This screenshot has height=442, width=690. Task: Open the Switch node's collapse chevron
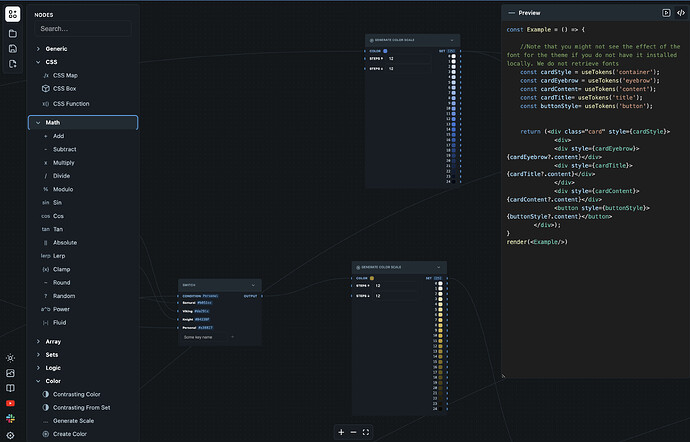[253, 285]
